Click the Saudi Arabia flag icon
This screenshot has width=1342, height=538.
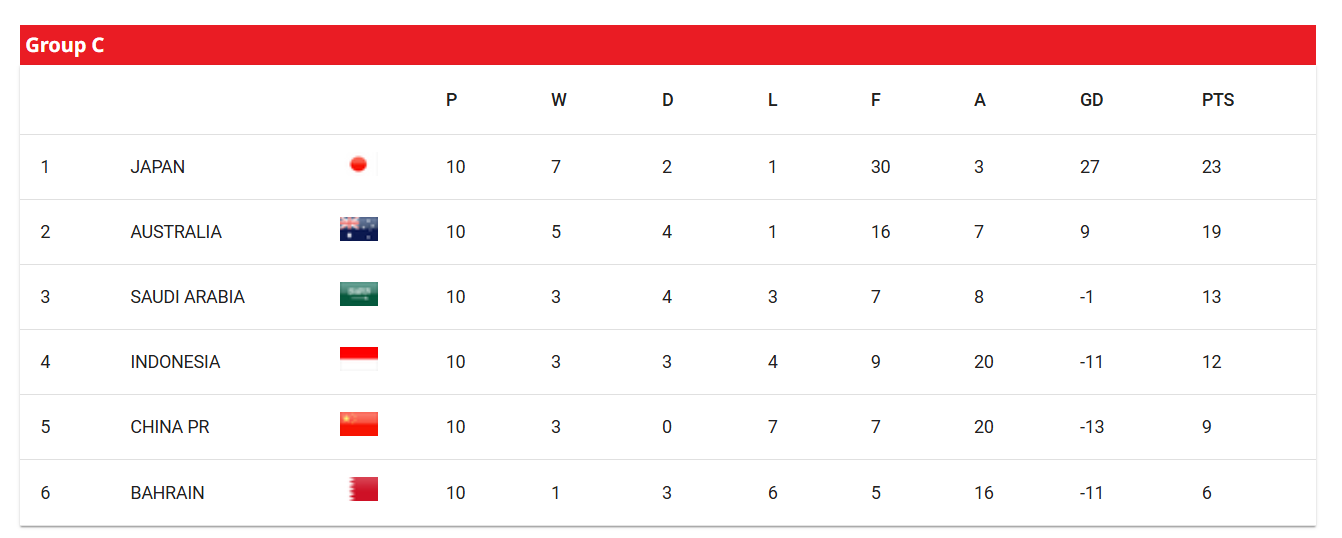click(x=359, y=295)
